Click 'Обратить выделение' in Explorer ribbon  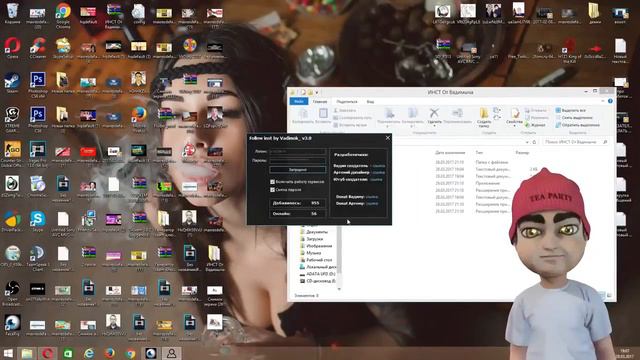click(577, 125)
